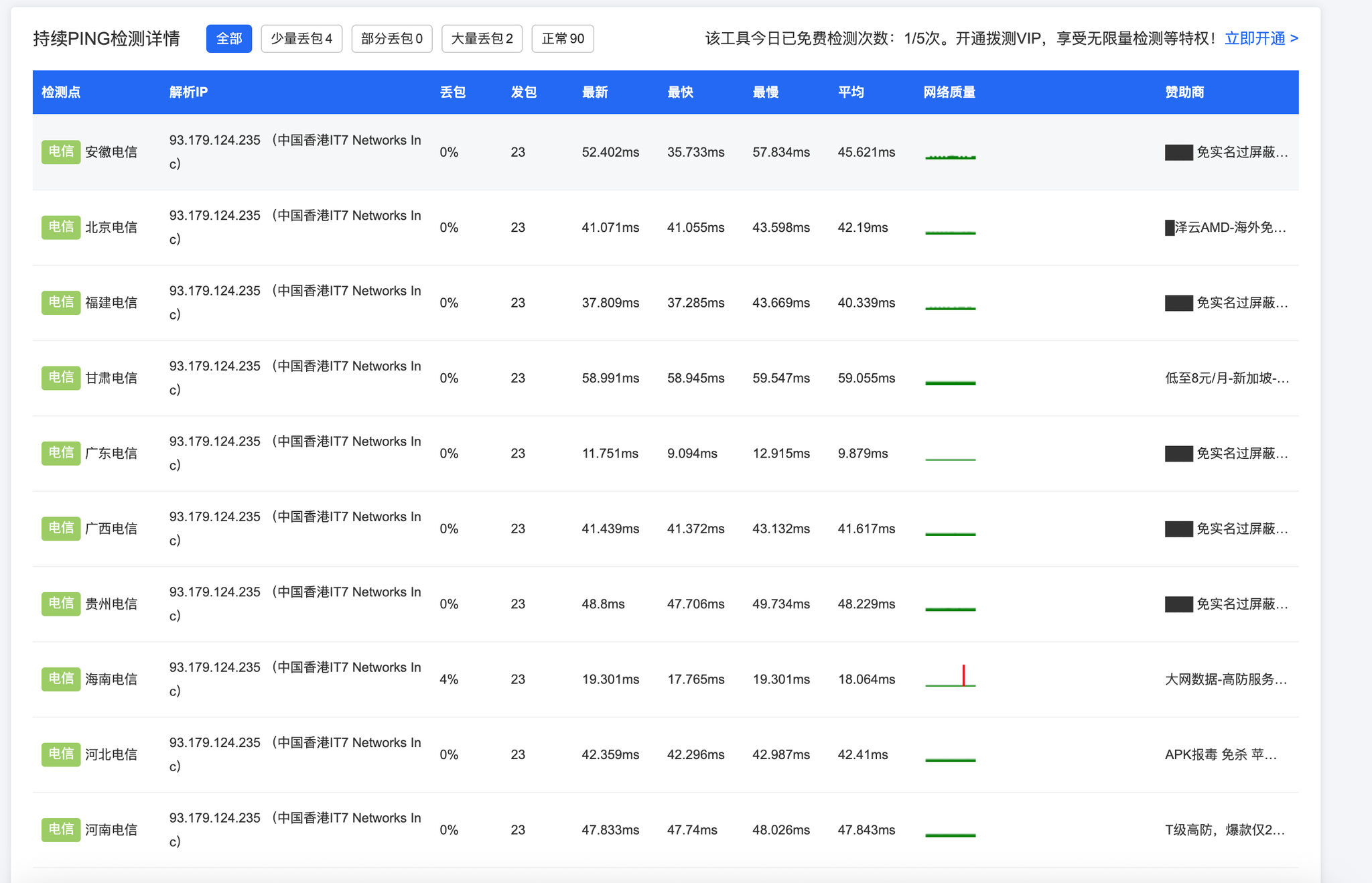
Task: Click the 电信 badge for 河北电信
Action: point(61,754)
